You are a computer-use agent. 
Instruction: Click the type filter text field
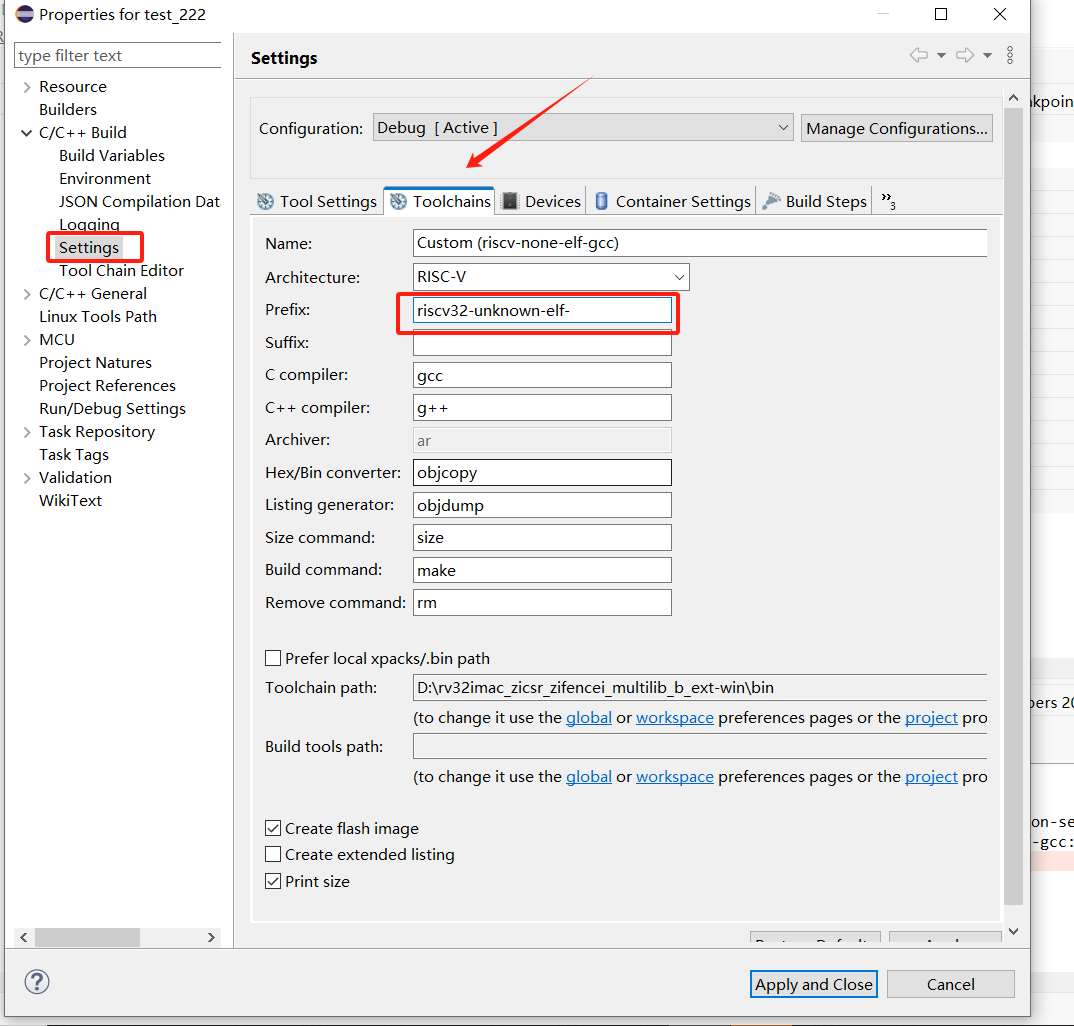pyautogui.click(x=117, y=55)
